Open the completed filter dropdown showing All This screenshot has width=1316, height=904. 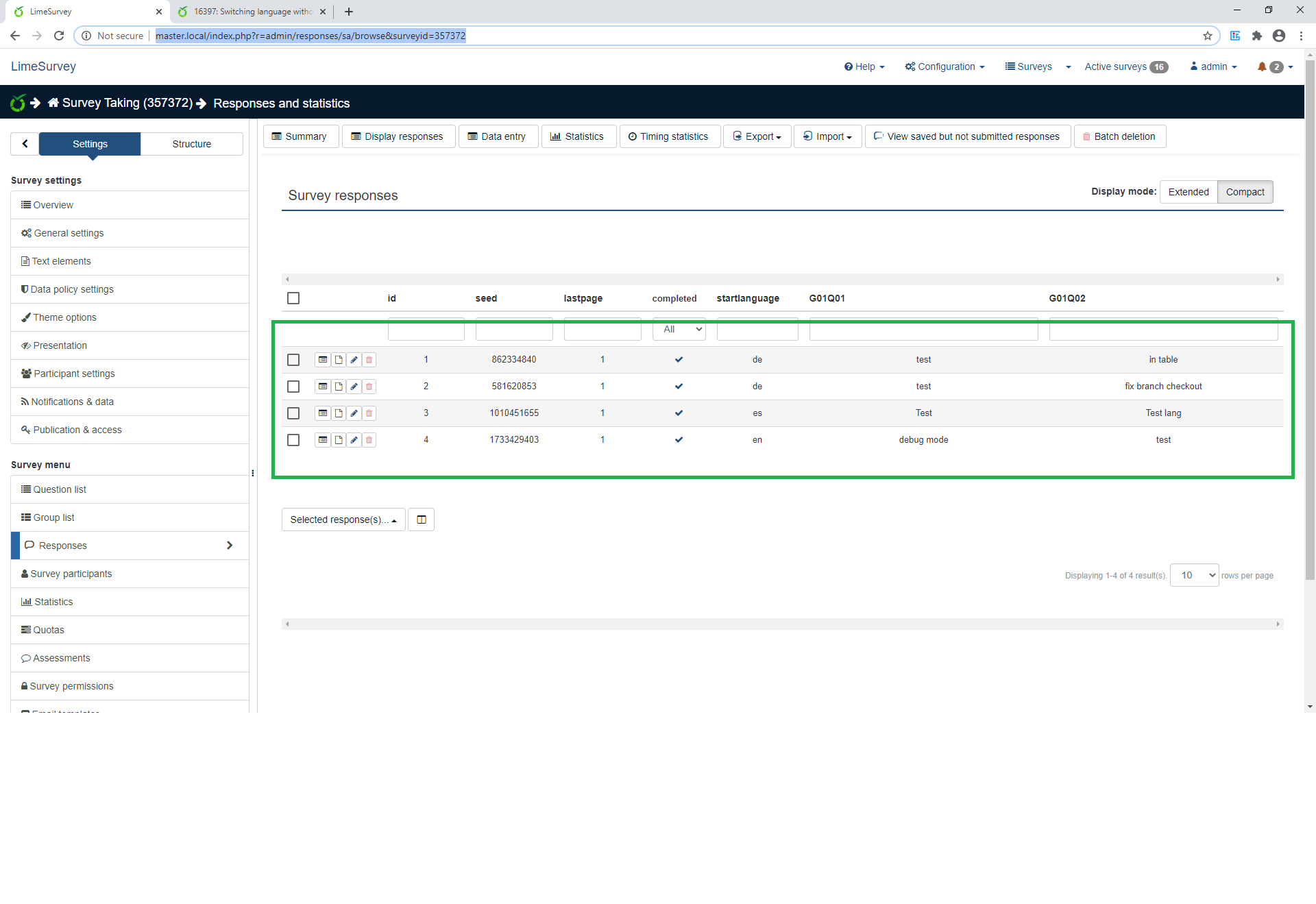679,330
